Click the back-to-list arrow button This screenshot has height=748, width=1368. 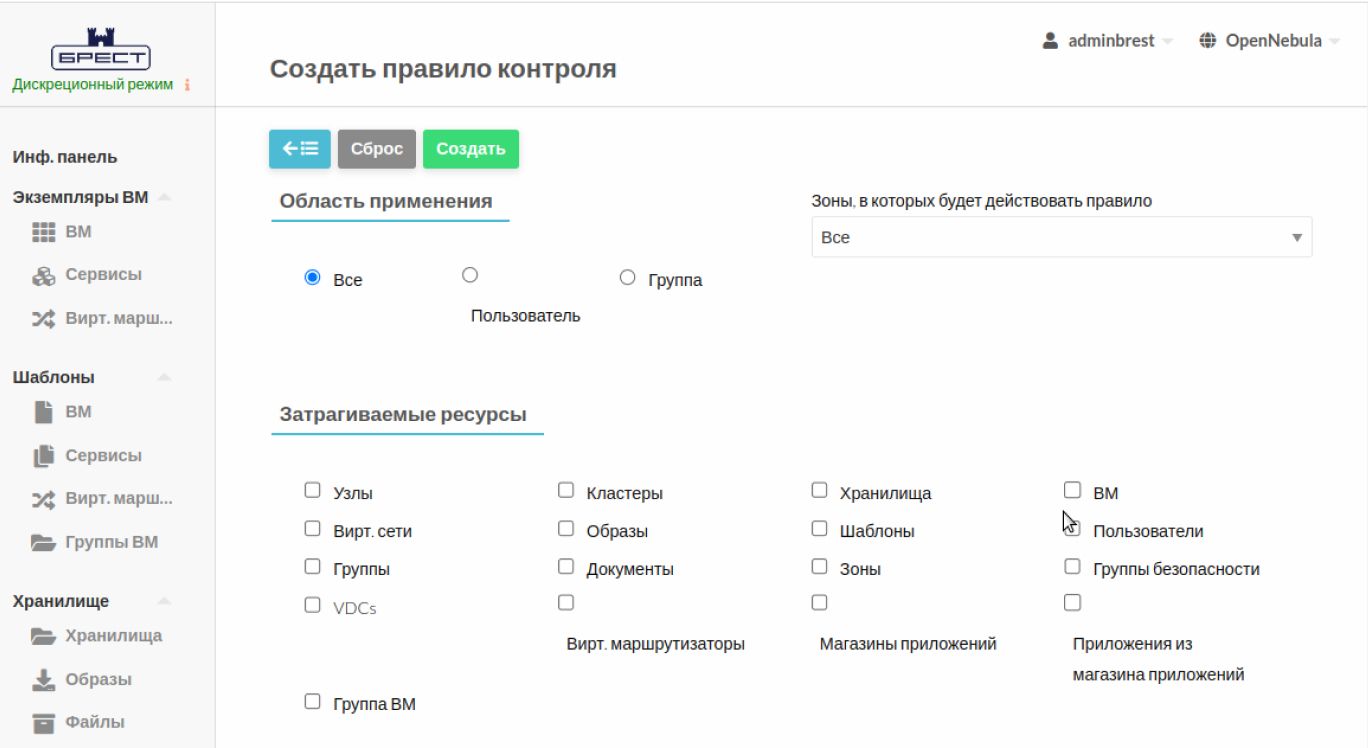pyautogui.click(x=299, y=149)
